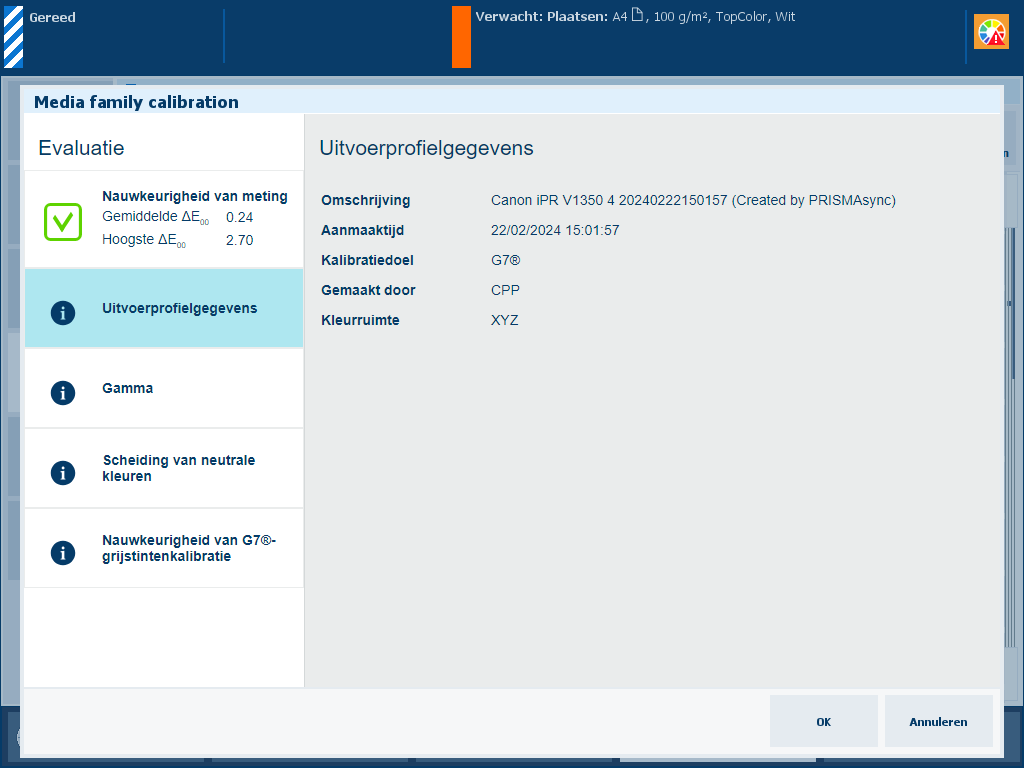Image resolution: width=1024 pixels, height=768 pixels.
Task: Click the info icon beside Gamma
Action: (63, 392)
